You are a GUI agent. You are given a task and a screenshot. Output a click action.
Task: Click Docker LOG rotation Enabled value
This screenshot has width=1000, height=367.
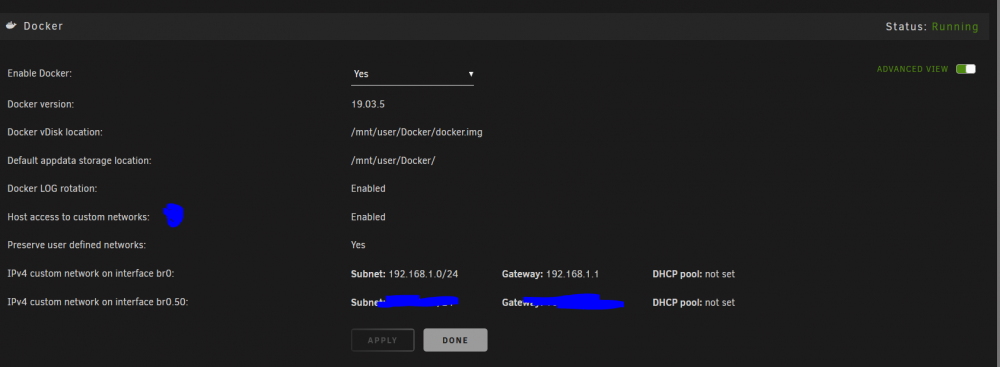tap(368, 188)
